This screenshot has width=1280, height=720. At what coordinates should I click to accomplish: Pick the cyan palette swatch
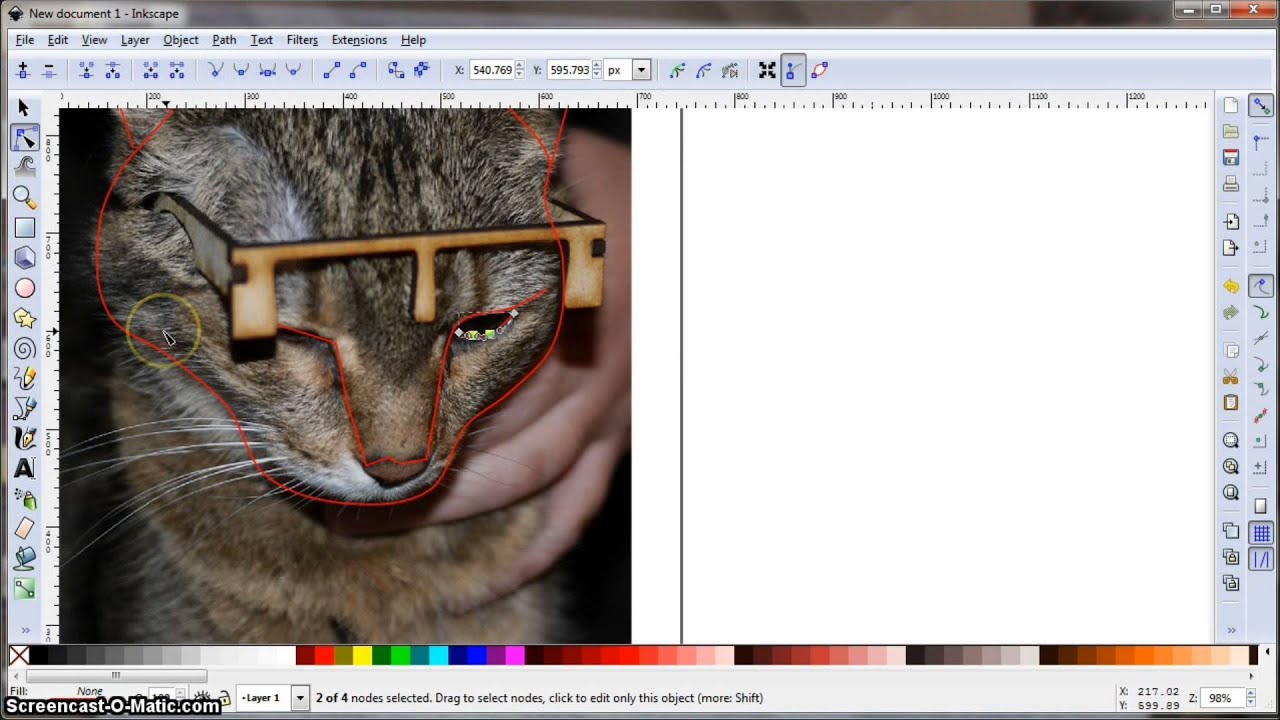pos(438,656)
